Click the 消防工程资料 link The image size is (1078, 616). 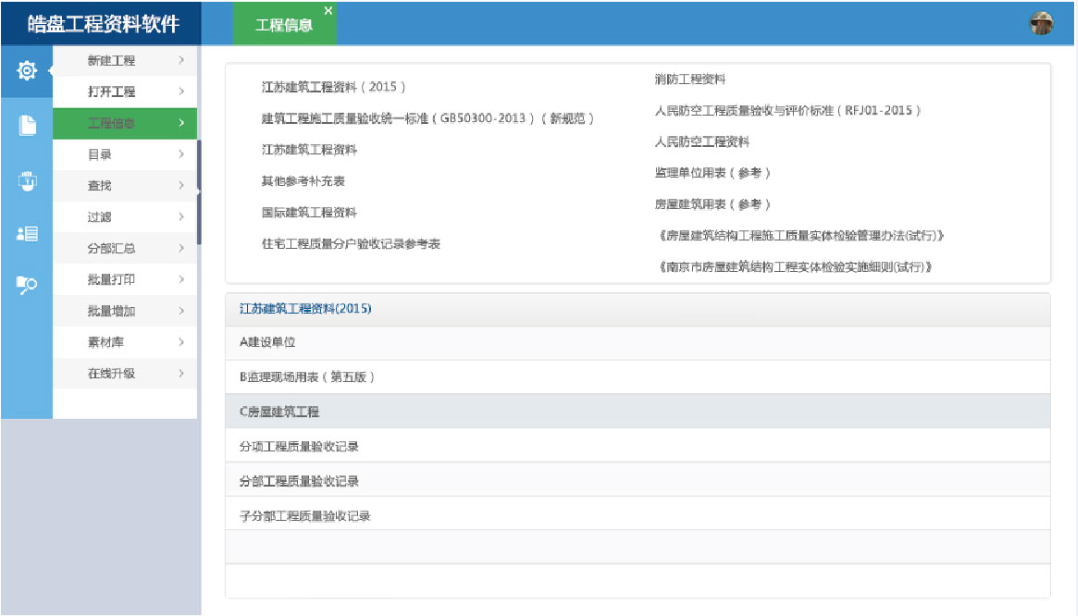(690, 79)
